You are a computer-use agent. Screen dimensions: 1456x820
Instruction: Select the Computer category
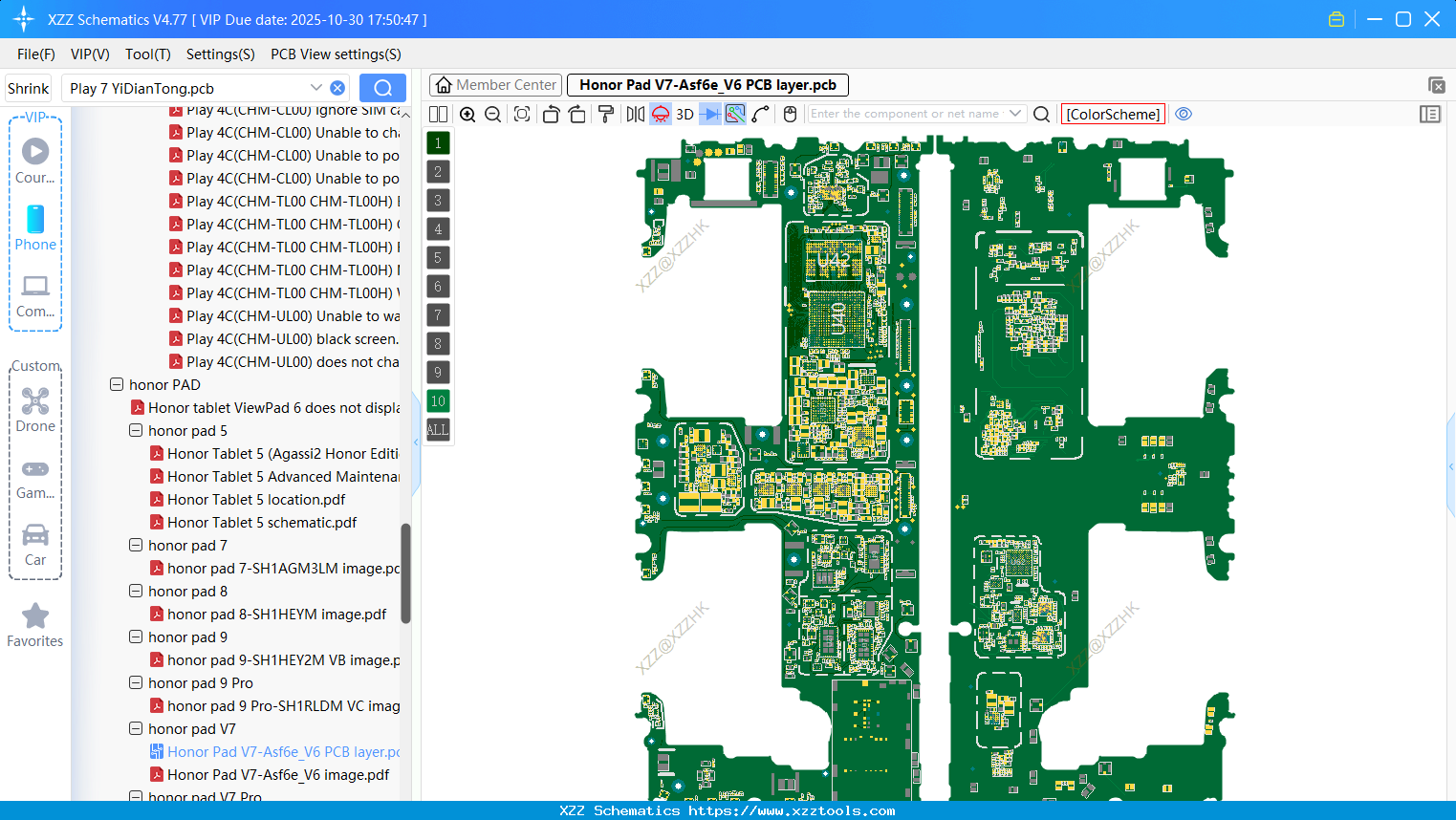[x=35, y=295]
